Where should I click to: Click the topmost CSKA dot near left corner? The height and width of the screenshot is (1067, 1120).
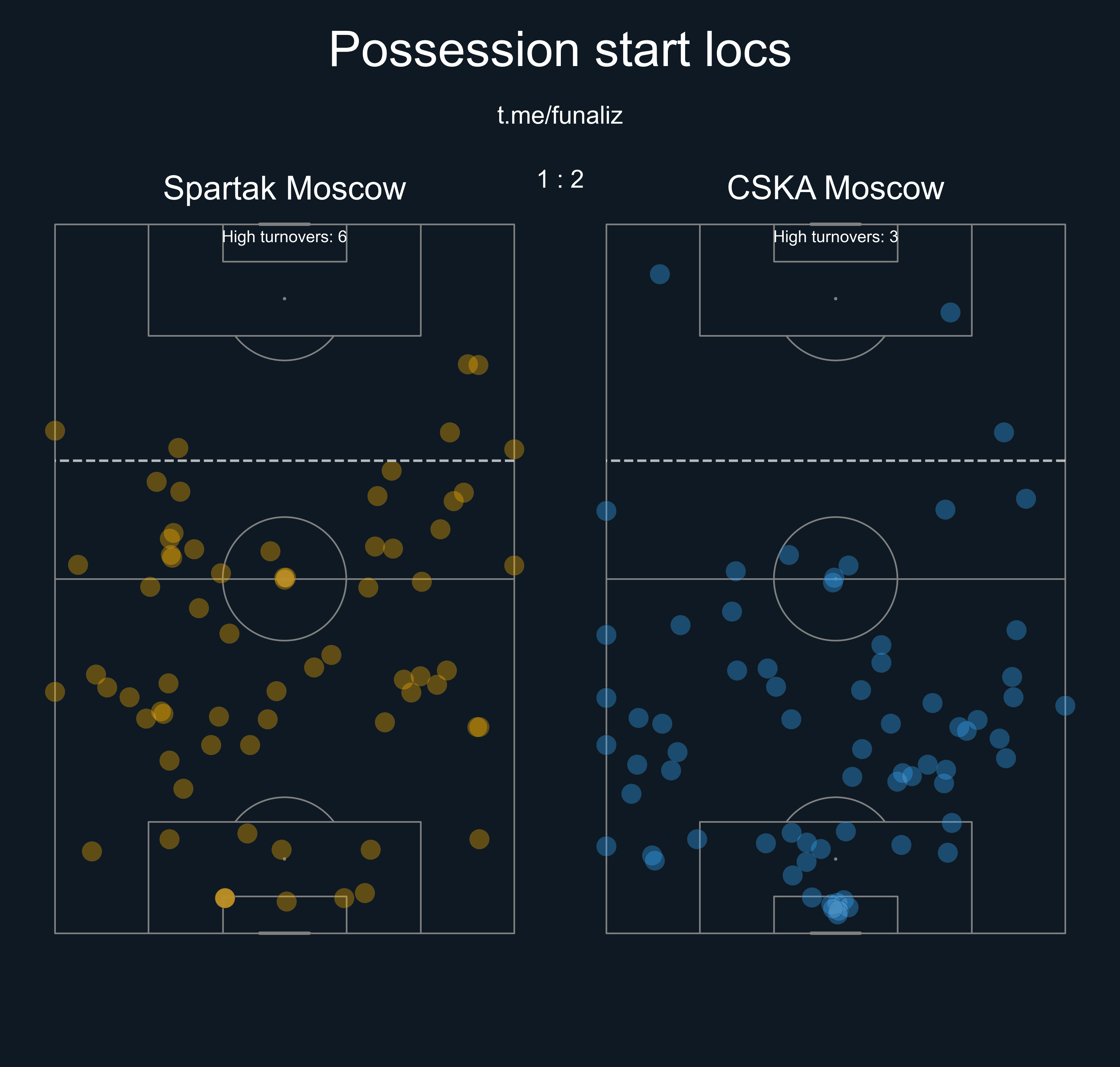[x=659, y=274]
